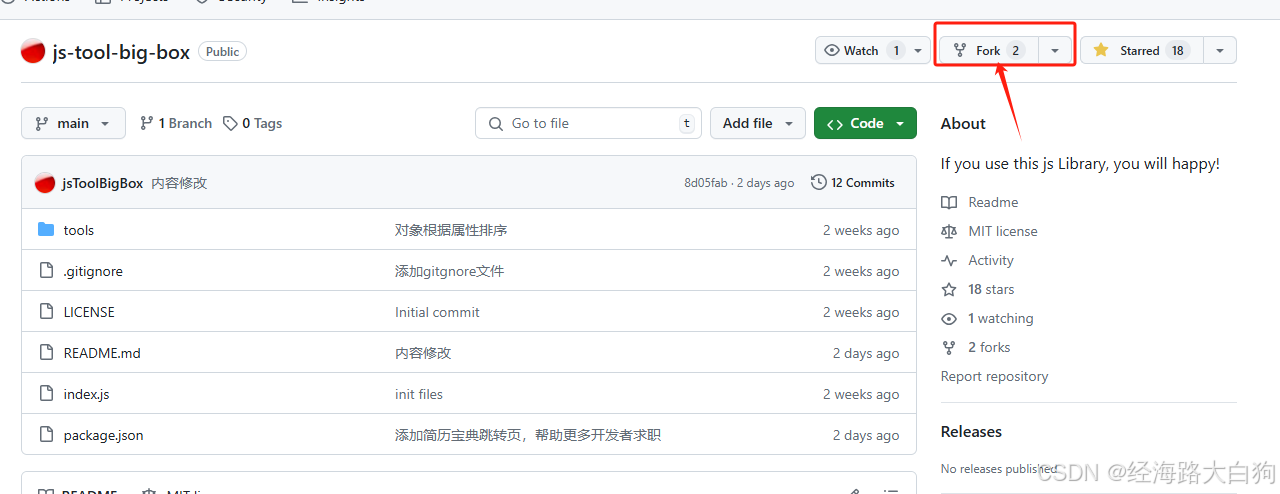Click the star icon beside 18 stars
Screen dimensions: 1280x494
point(949,289)
